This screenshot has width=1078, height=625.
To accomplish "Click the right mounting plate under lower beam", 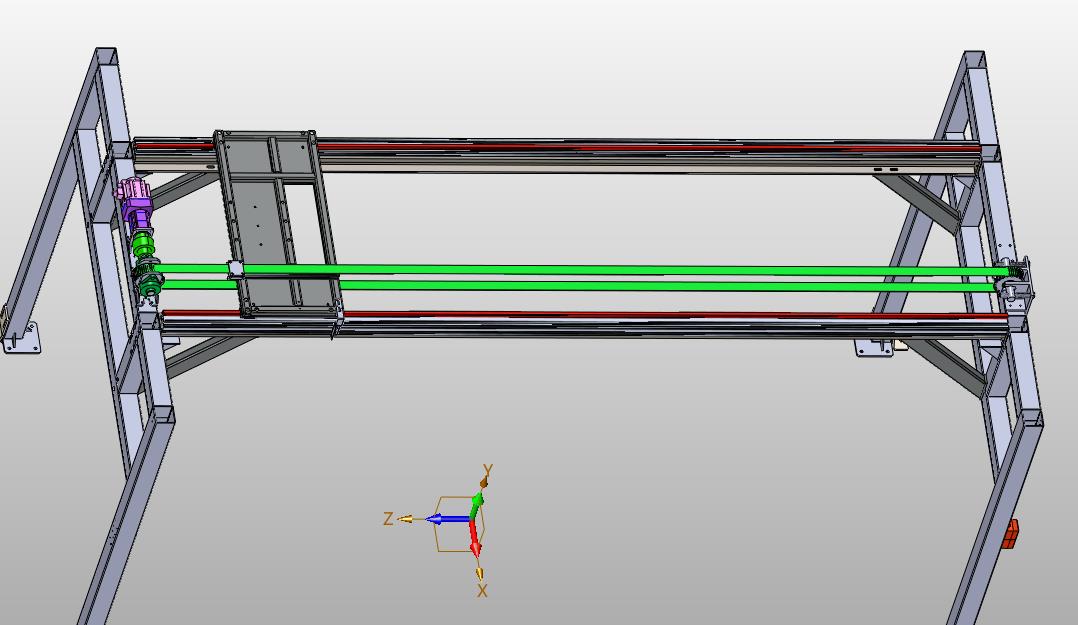I will [x=874, y=347].
